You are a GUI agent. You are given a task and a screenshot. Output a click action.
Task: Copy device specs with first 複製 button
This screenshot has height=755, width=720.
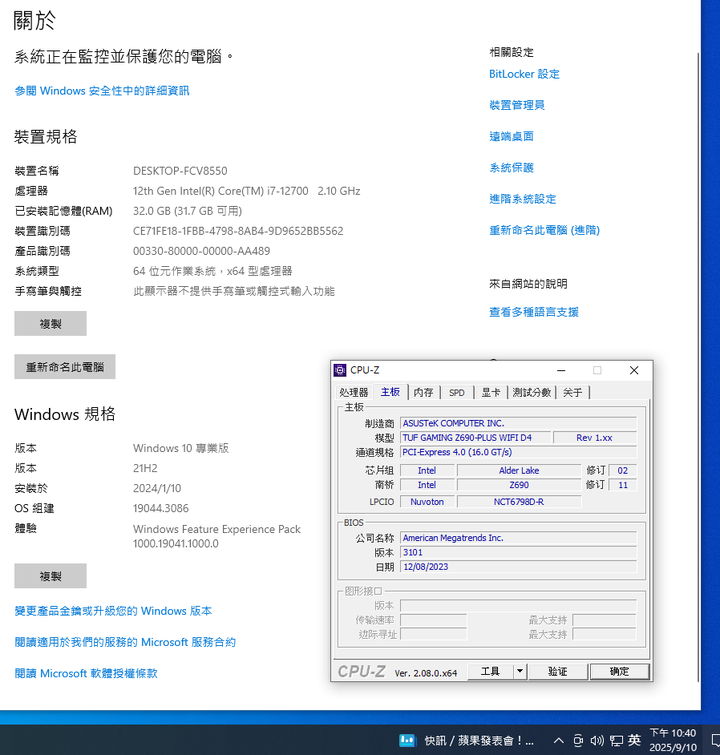pyautogui.click(x=50, y=324)
